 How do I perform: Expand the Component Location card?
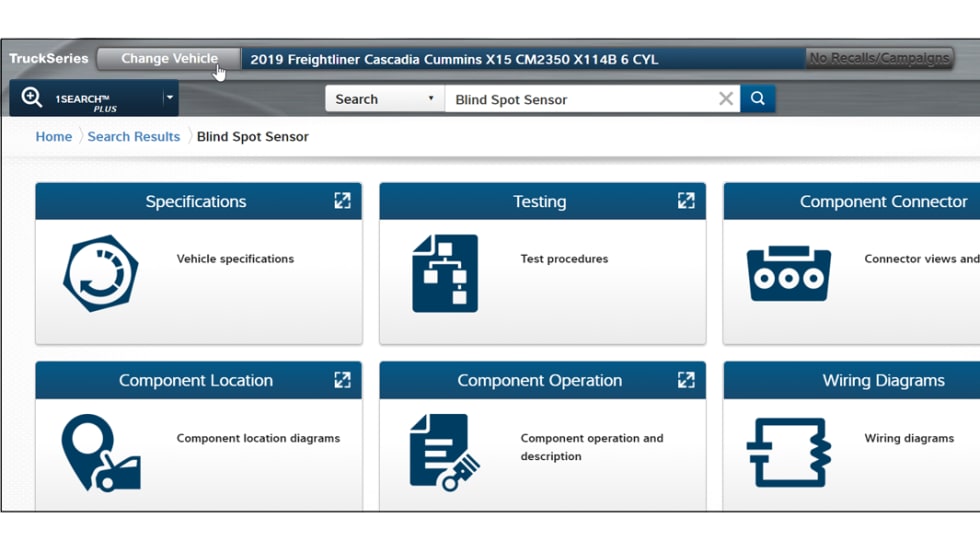pos(342,380)
